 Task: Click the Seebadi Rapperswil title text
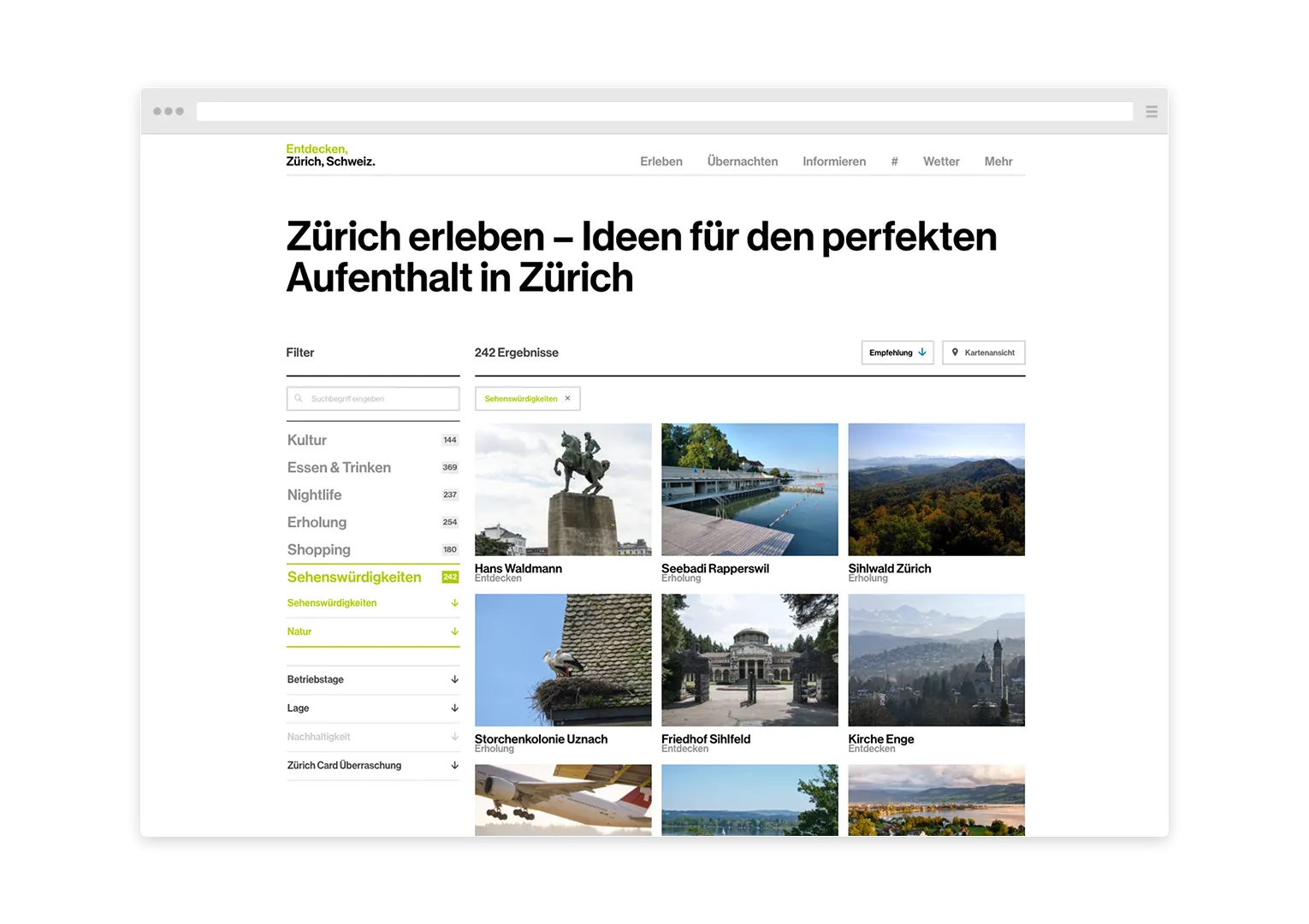point(715,568)
